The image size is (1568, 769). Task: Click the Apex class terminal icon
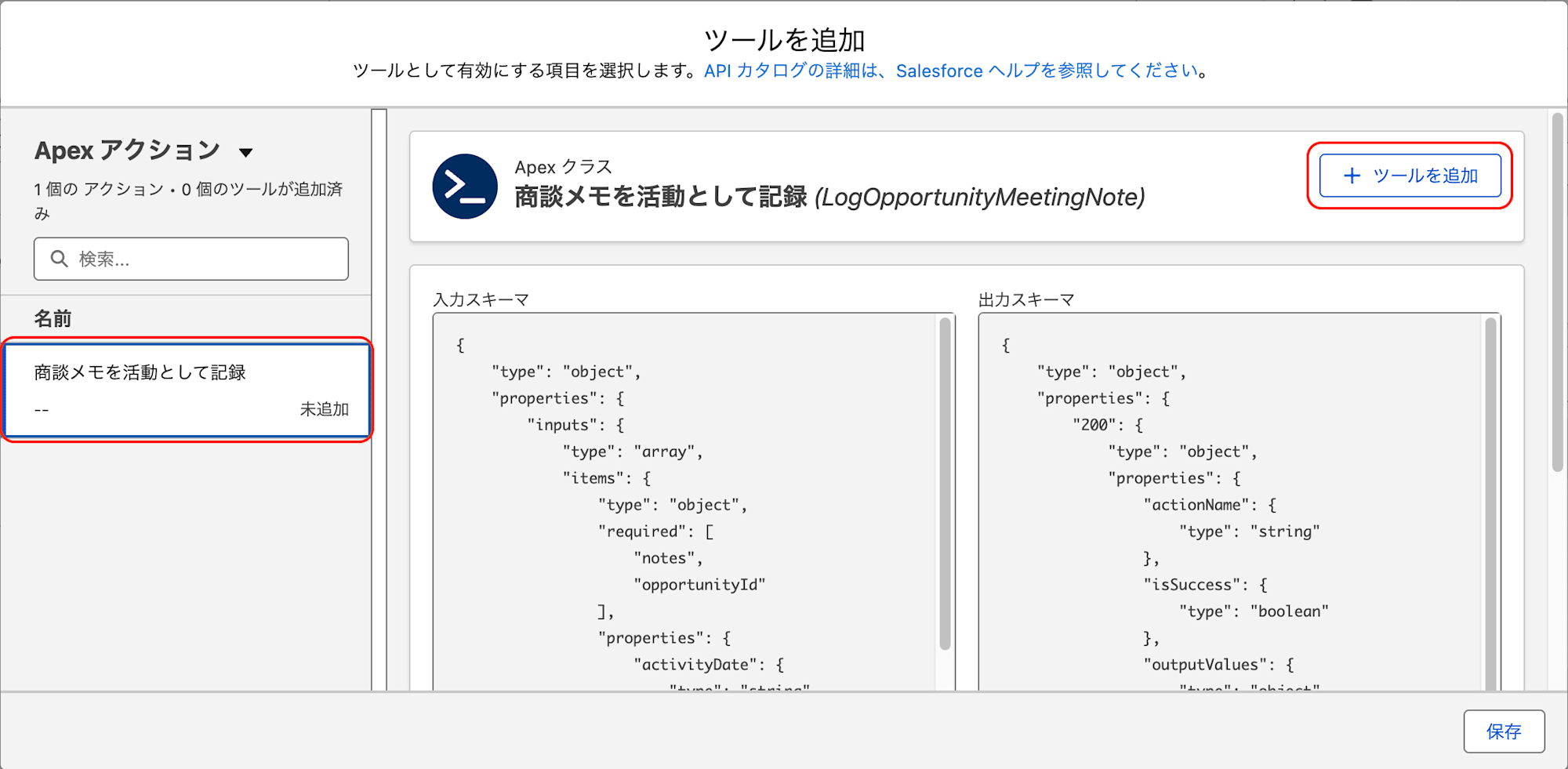pyautogui.click(x=465, y=187)
